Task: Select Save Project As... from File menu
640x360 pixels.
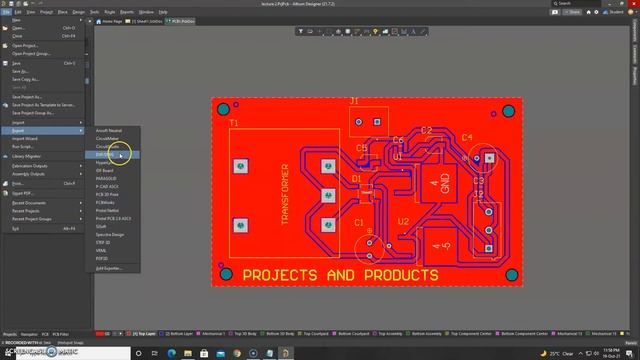Action: [42, 97]
